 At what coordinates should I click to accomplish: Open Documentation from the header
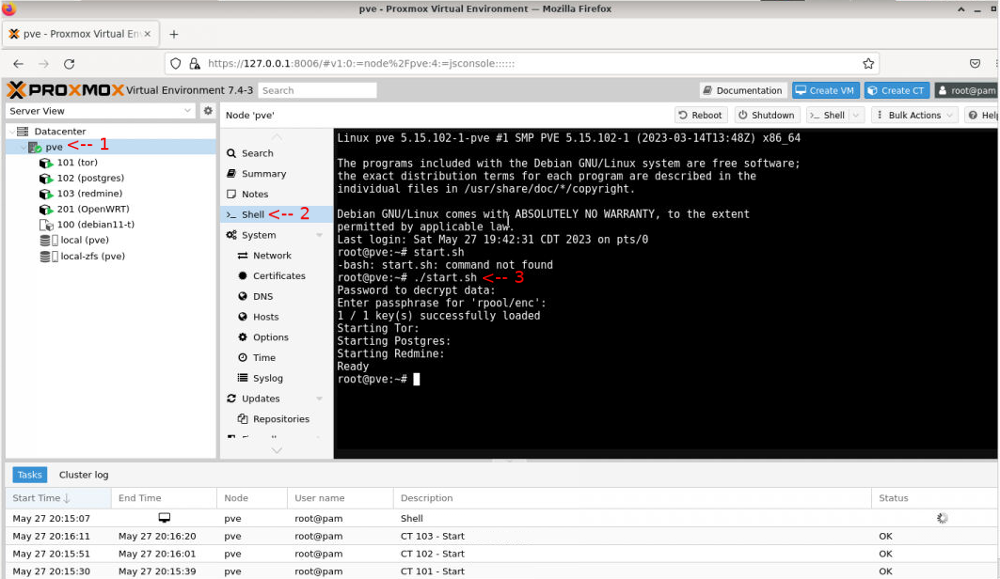click(742, 90)
